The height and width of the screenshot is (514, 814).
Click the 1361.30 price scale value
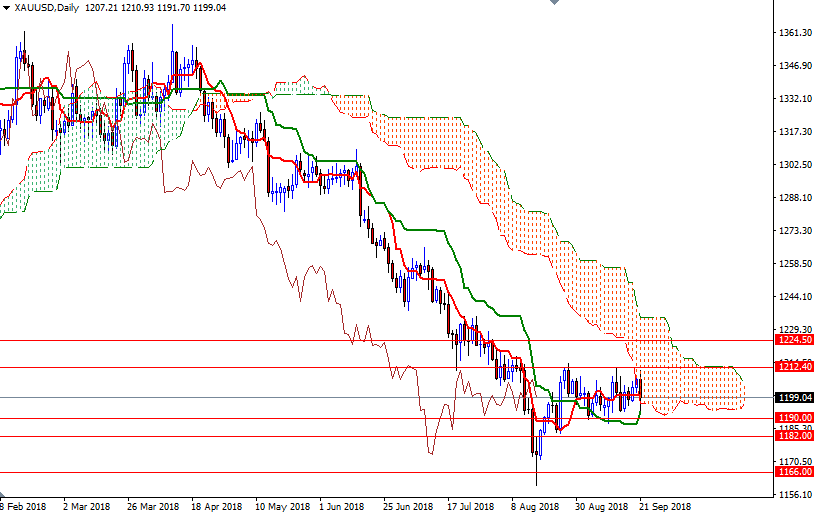click(x=793, y=33)
